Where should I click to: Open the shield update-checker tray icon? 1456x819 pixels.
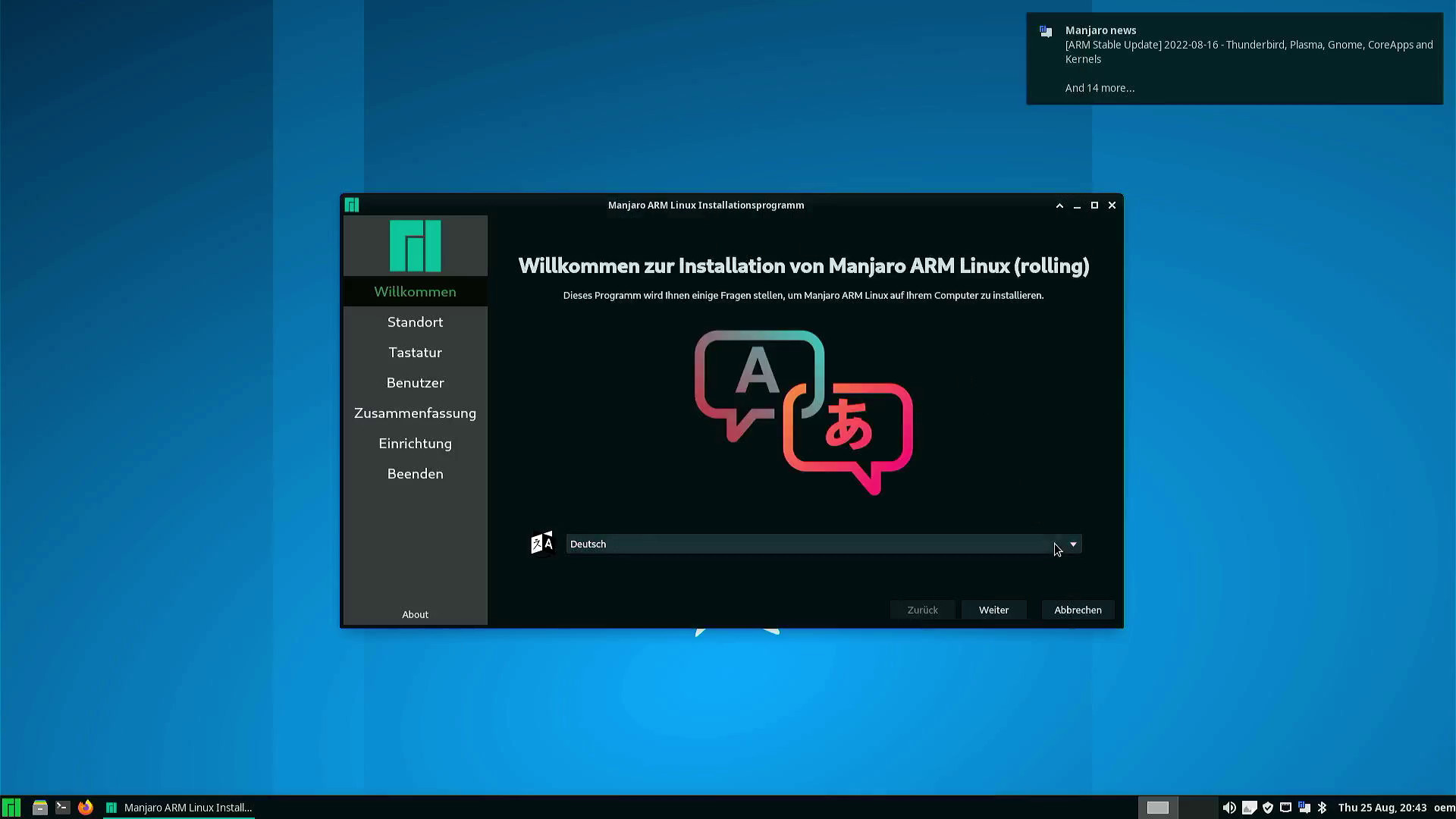[1267, 808]
